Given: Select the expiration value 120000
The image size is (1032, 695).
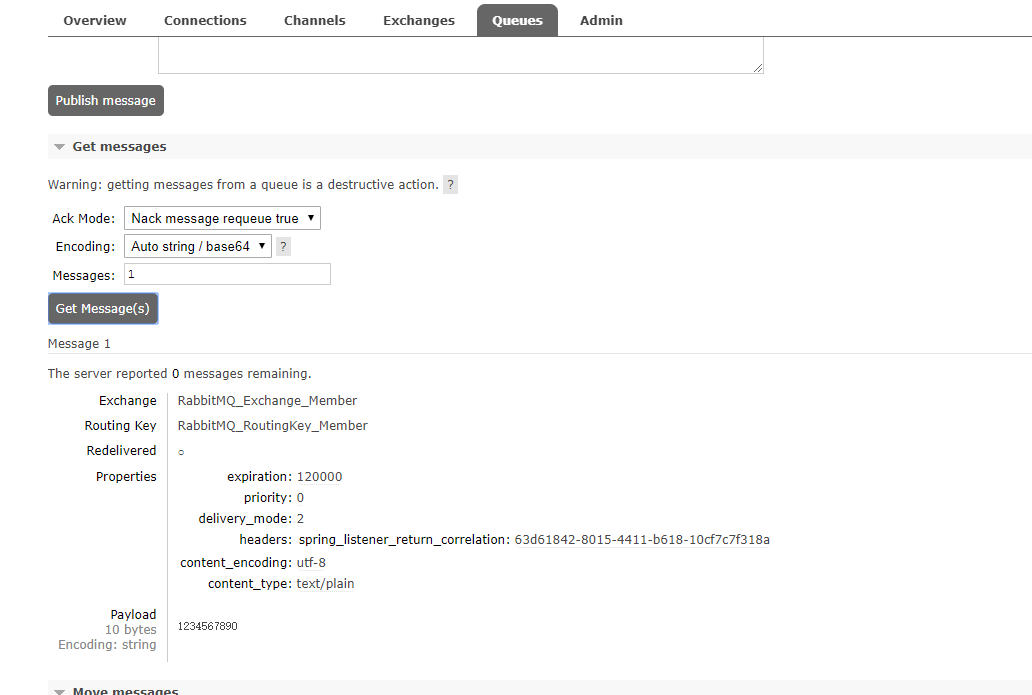Looking at the screenshot, I should [319, 476].
